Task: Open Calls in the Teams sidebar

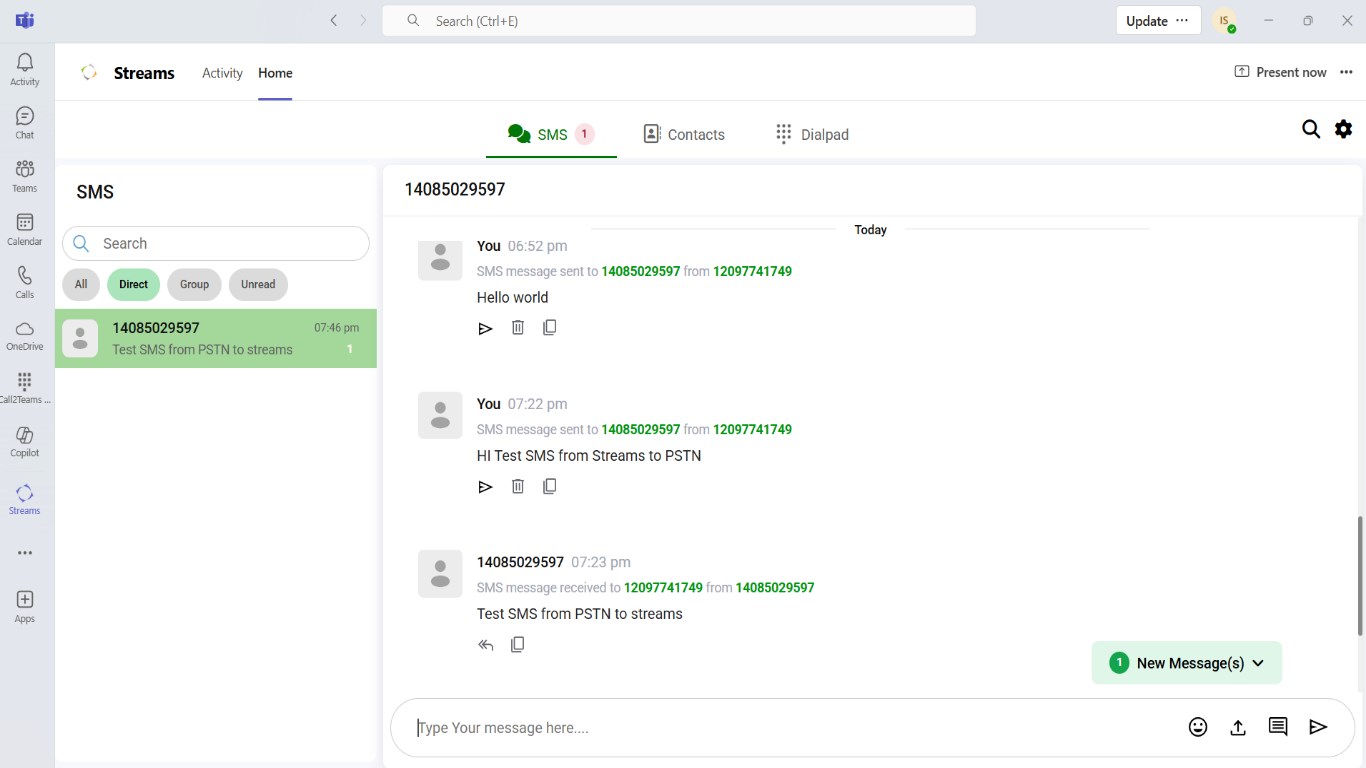Action: tap(25, 282)
